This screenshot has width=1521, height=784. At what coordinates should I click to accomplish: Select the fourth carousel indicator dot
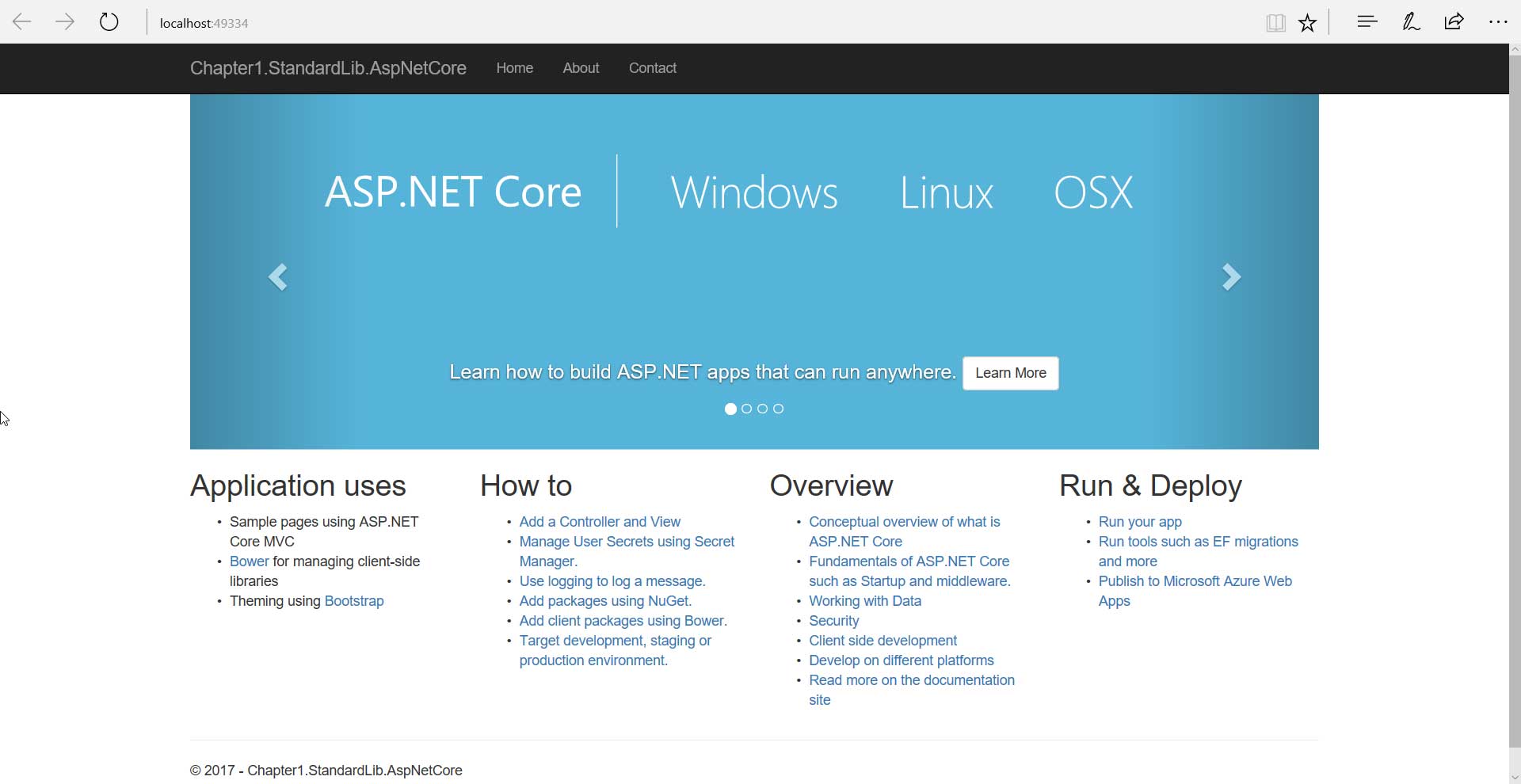pyautogui.click(x=778, y=409)
